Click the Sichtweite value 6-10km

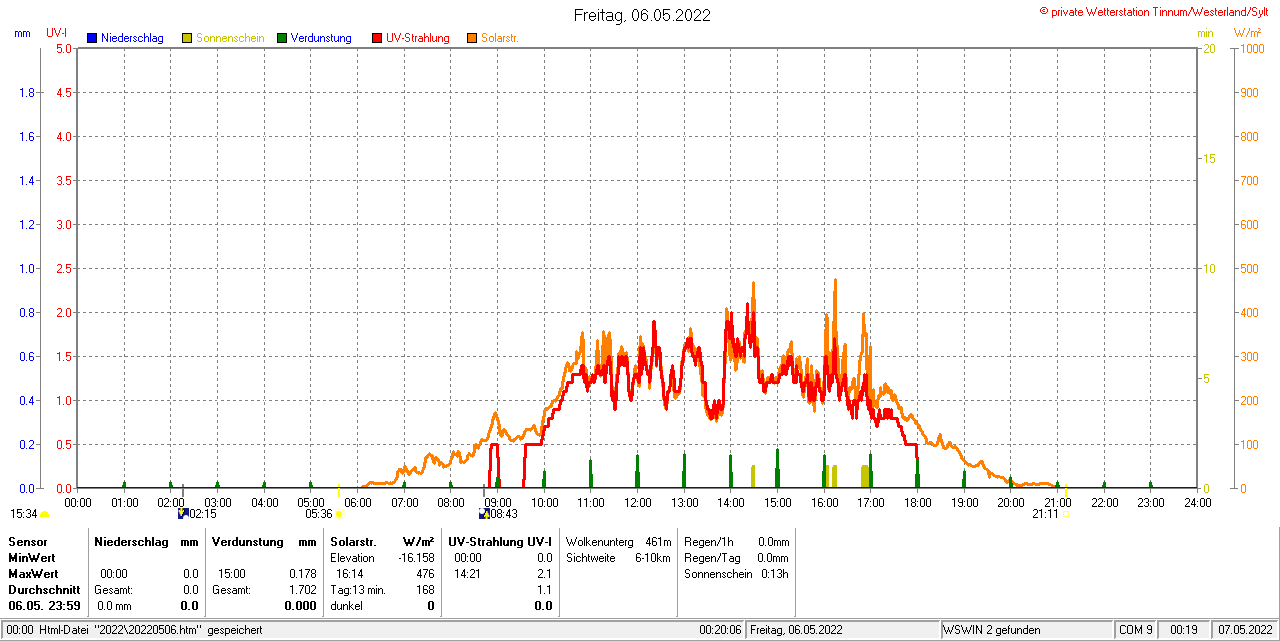click(652, 558)
